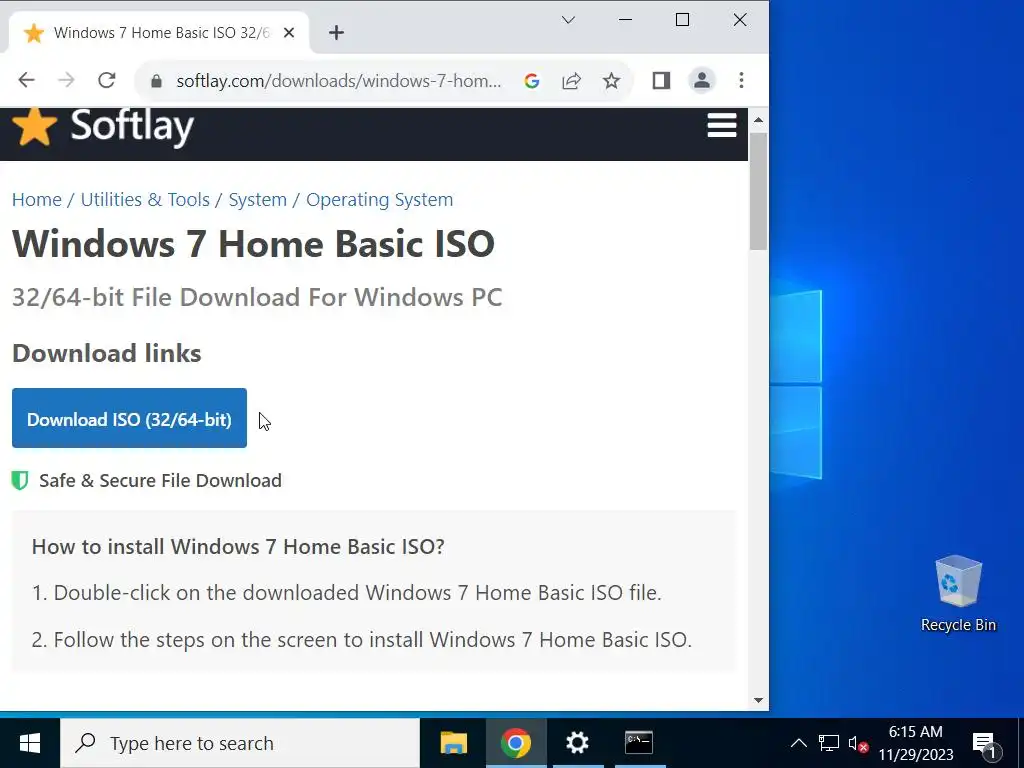Viewport: 1024px width, 768px height.
Task: Share this page icon
Action: coord(571,81)
